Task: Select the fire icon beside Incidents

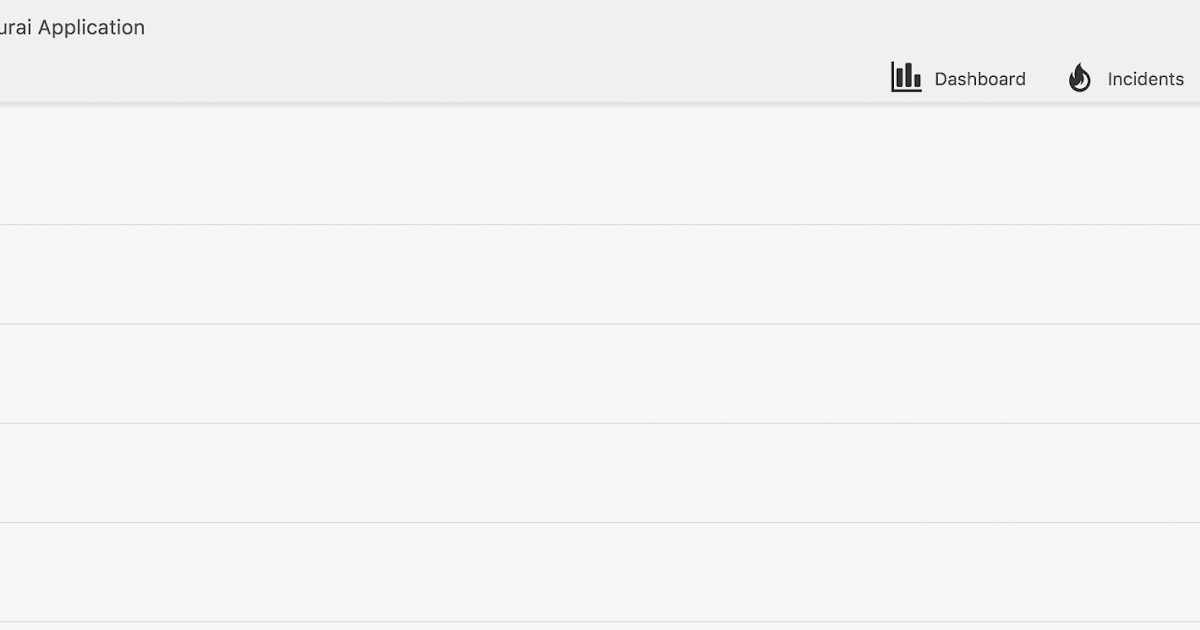Action: tap(1079, 77)
